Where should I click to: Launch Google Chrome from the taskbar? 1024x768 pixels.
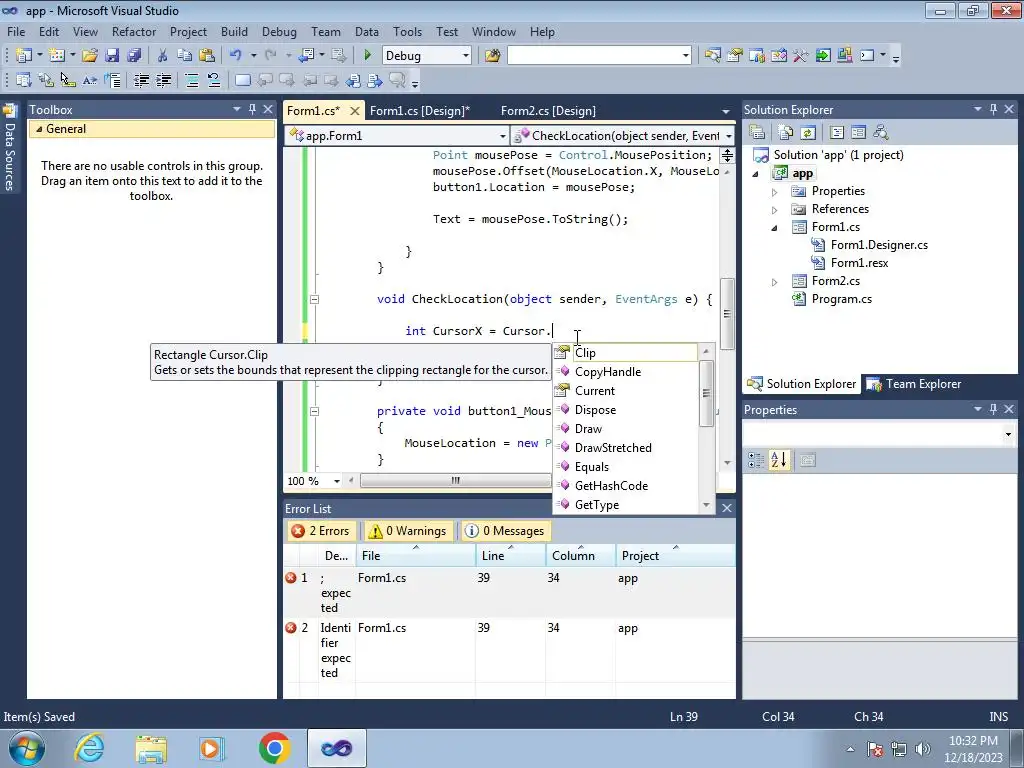274,748
